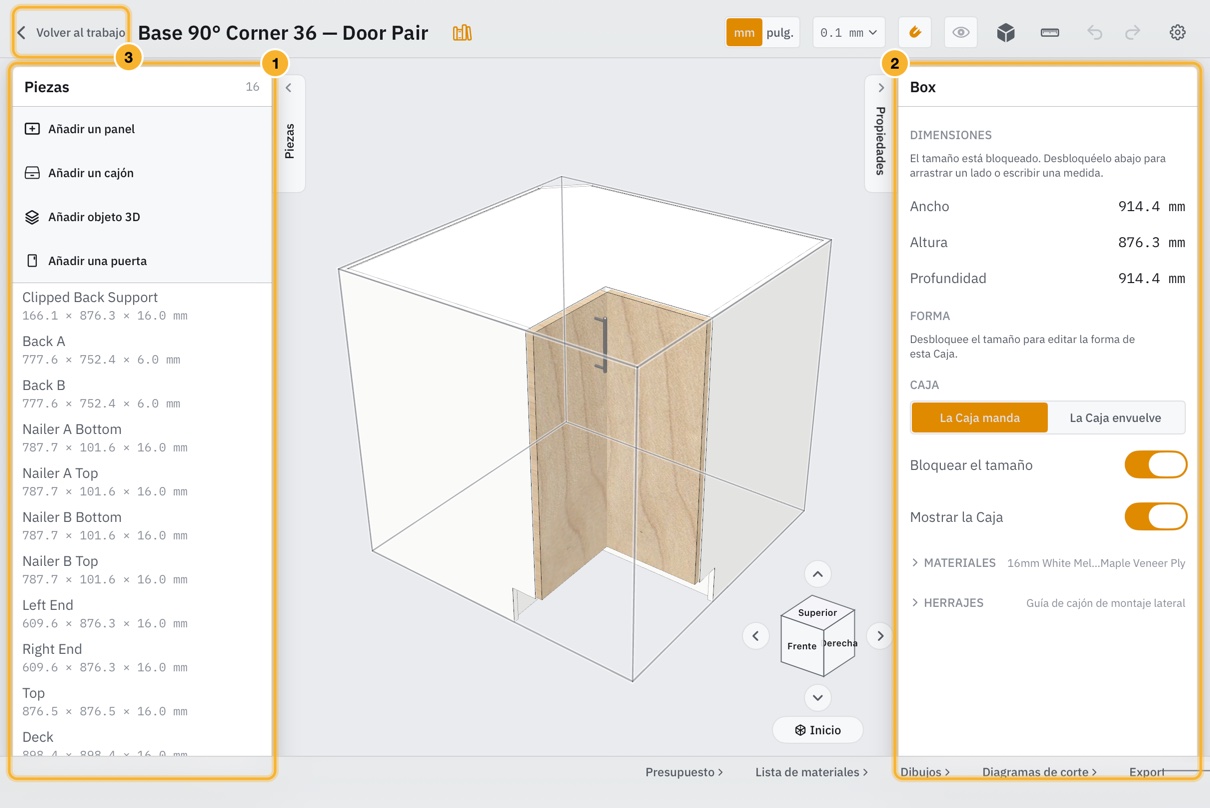Open the Presupuesto bottom tab
This screenshot has height=808, width=1210.
tap(684, 772)
